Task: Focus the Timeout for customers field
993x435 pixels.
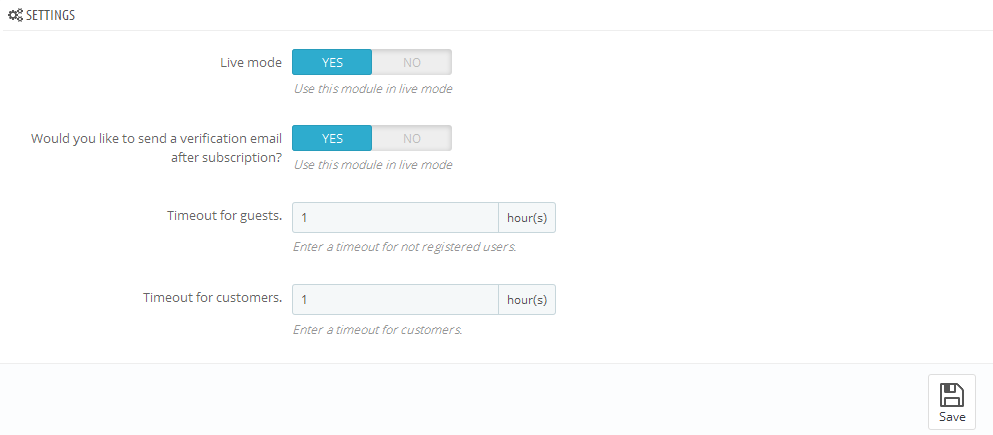Action: point(395,299)
